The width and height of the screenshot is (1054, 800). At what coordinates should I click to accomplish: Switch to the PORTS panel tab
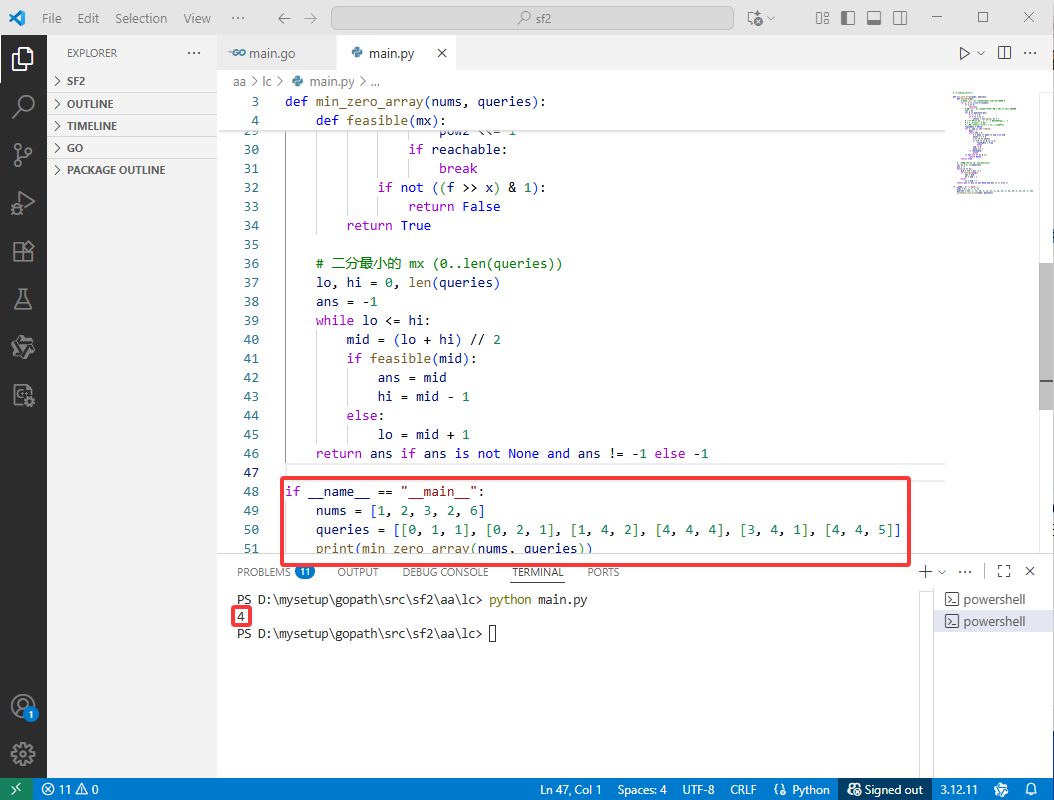click(603, 572)
